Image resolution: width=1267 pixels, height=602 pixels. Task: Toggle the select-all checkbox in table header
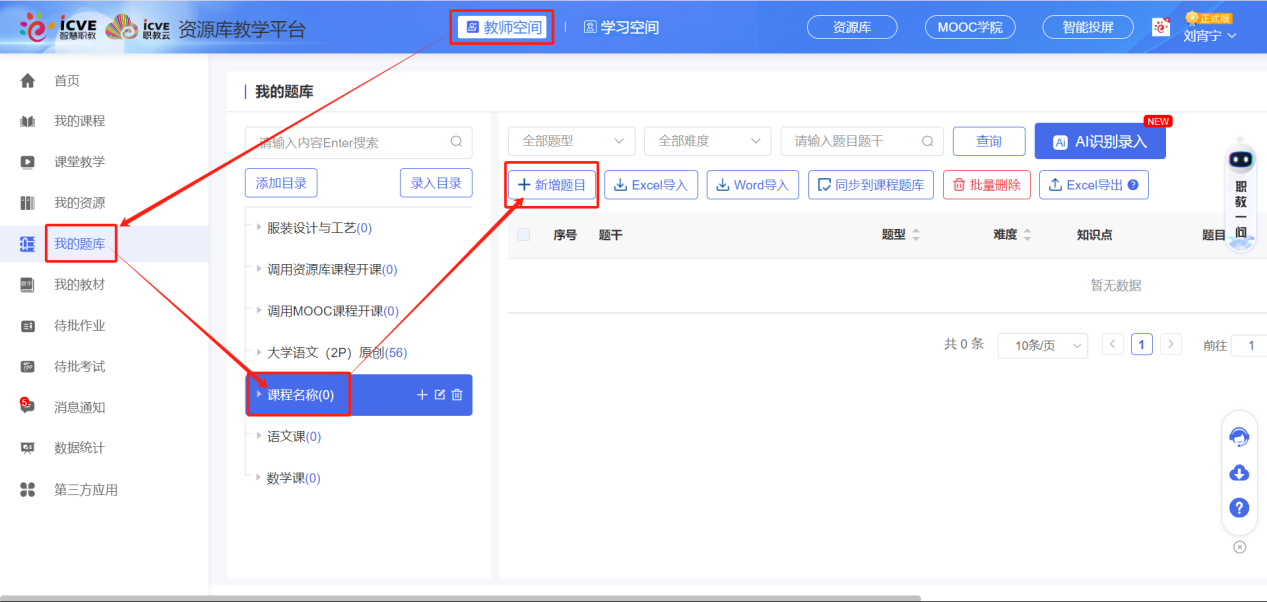[x=524, y=235]
